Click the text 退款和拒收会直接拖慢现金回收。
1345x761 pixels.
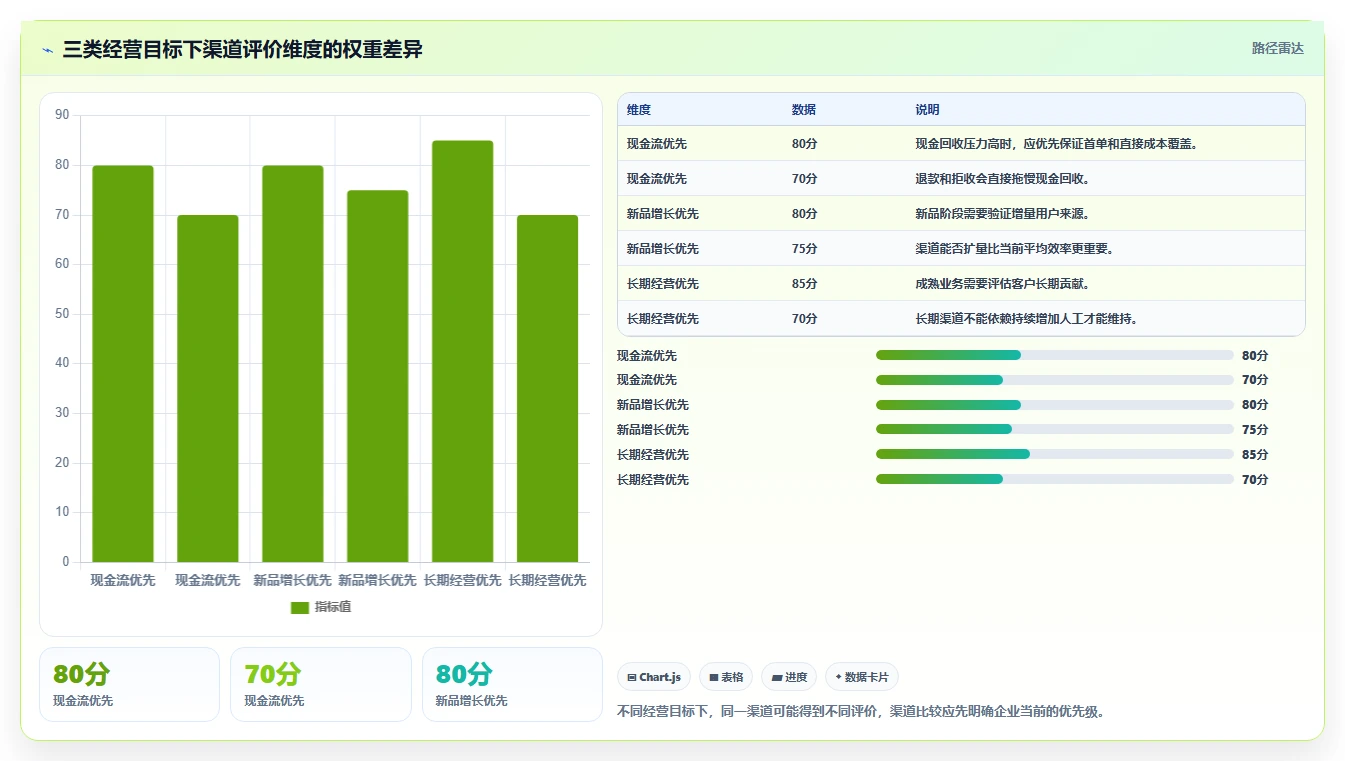click(1003, 179)
